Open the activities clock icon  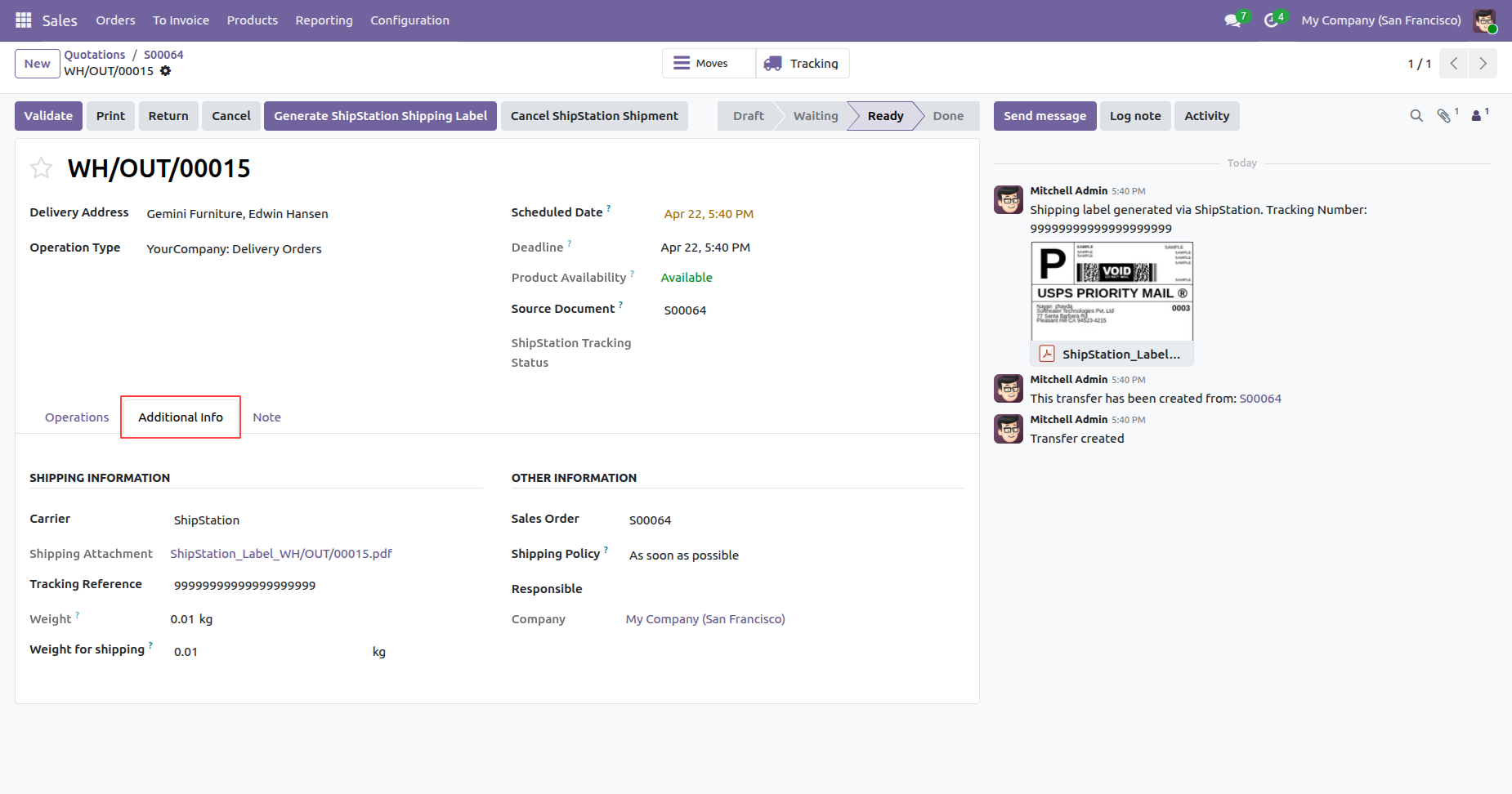pos(1271,20)
